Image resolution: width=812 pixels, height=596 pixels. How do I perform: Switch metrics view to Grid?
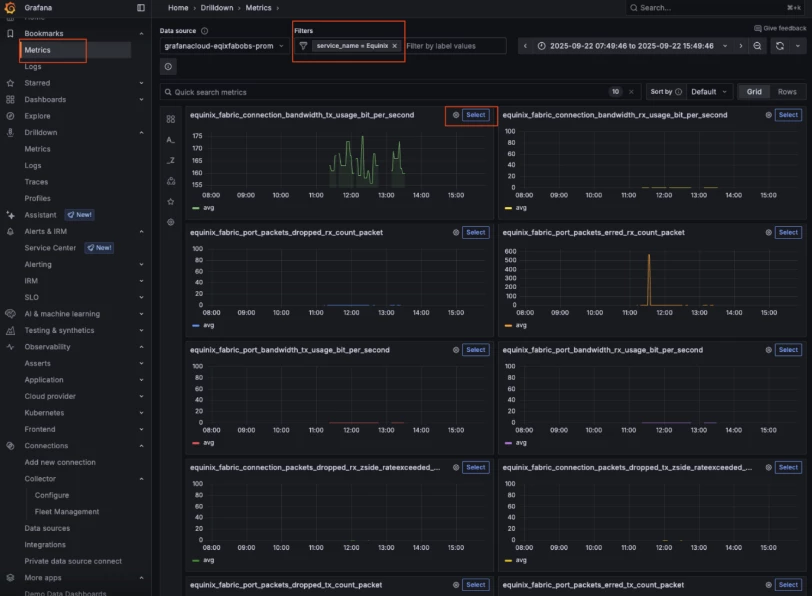click(754, 92)
